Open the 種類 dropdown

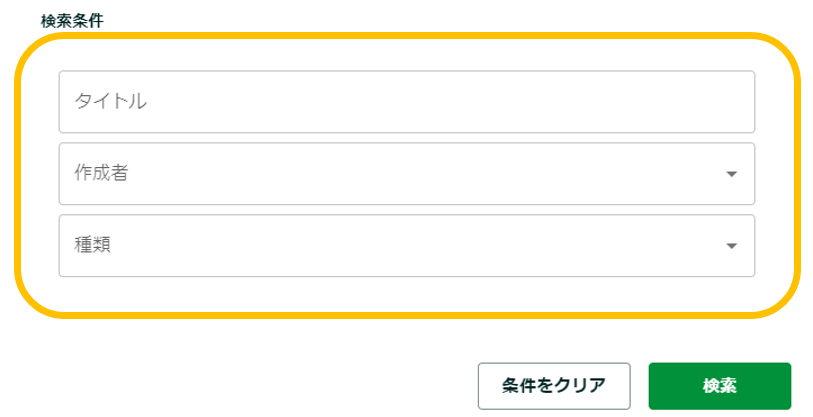tap(406, 245)
